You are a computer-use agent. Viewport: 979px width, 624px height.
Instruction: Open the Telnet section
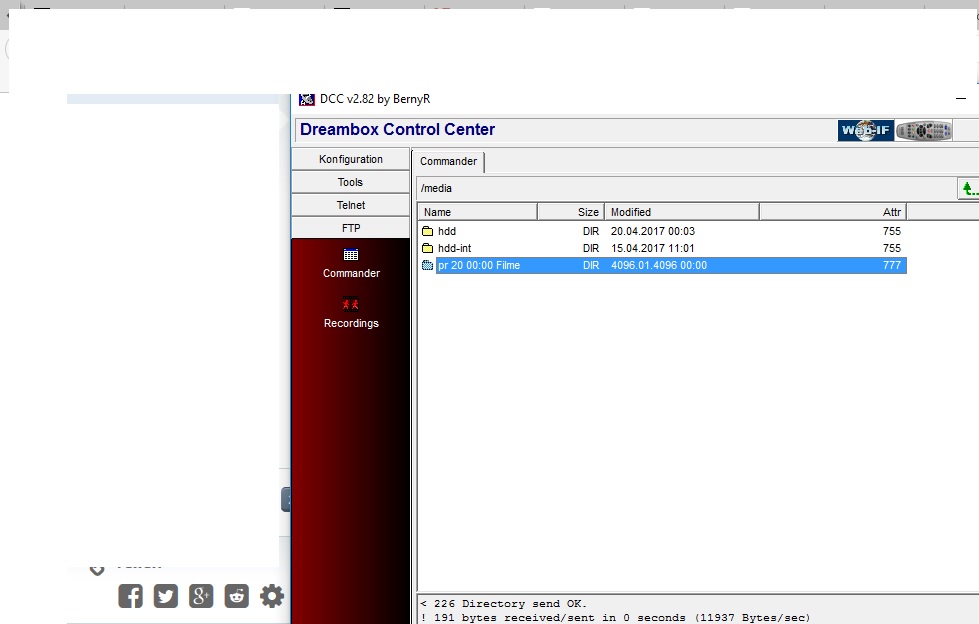(x=350, y=205)
